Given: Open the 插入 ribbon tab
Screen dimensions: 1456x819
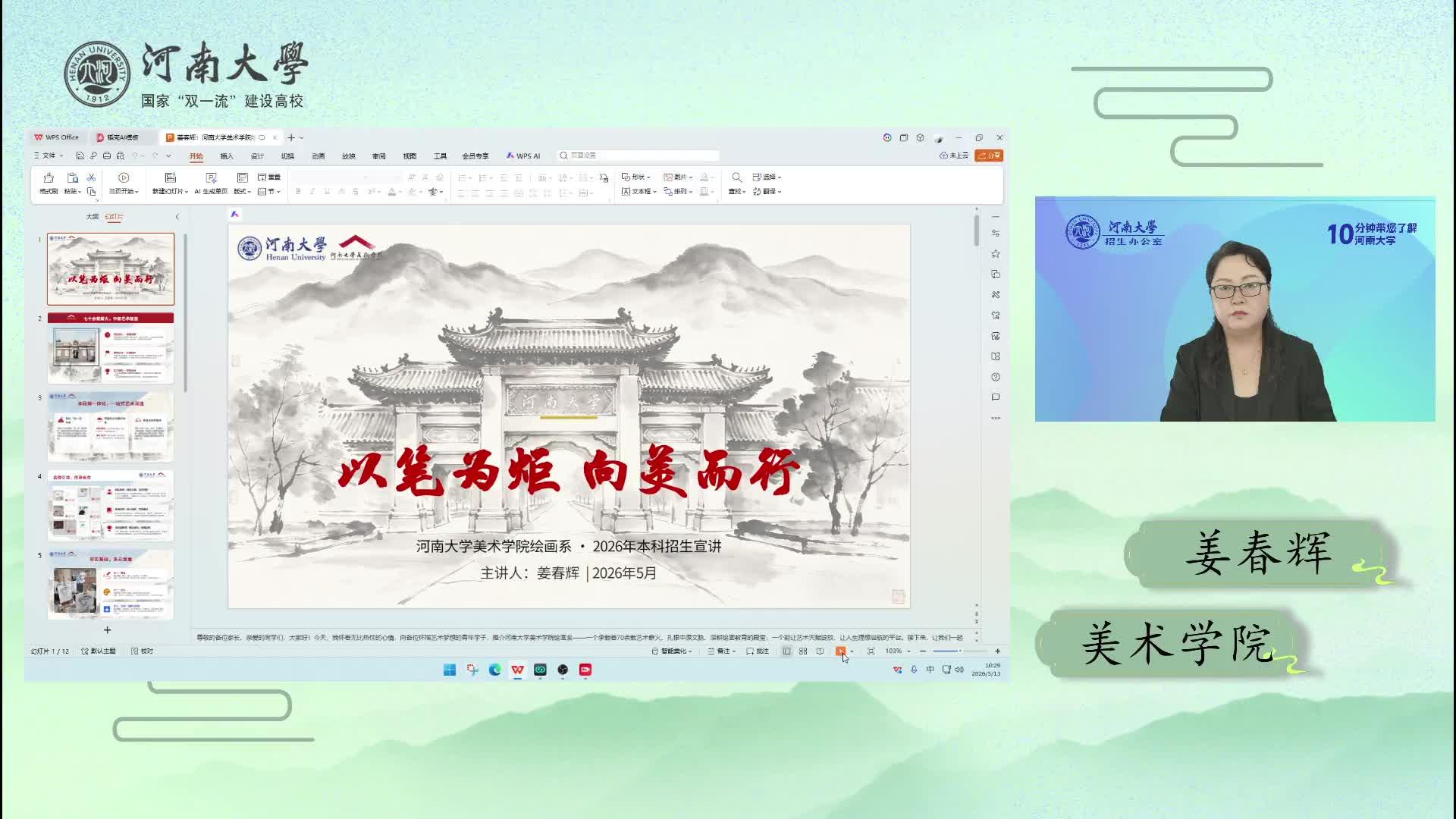Looking at the screenshot, I should (227, 156).
